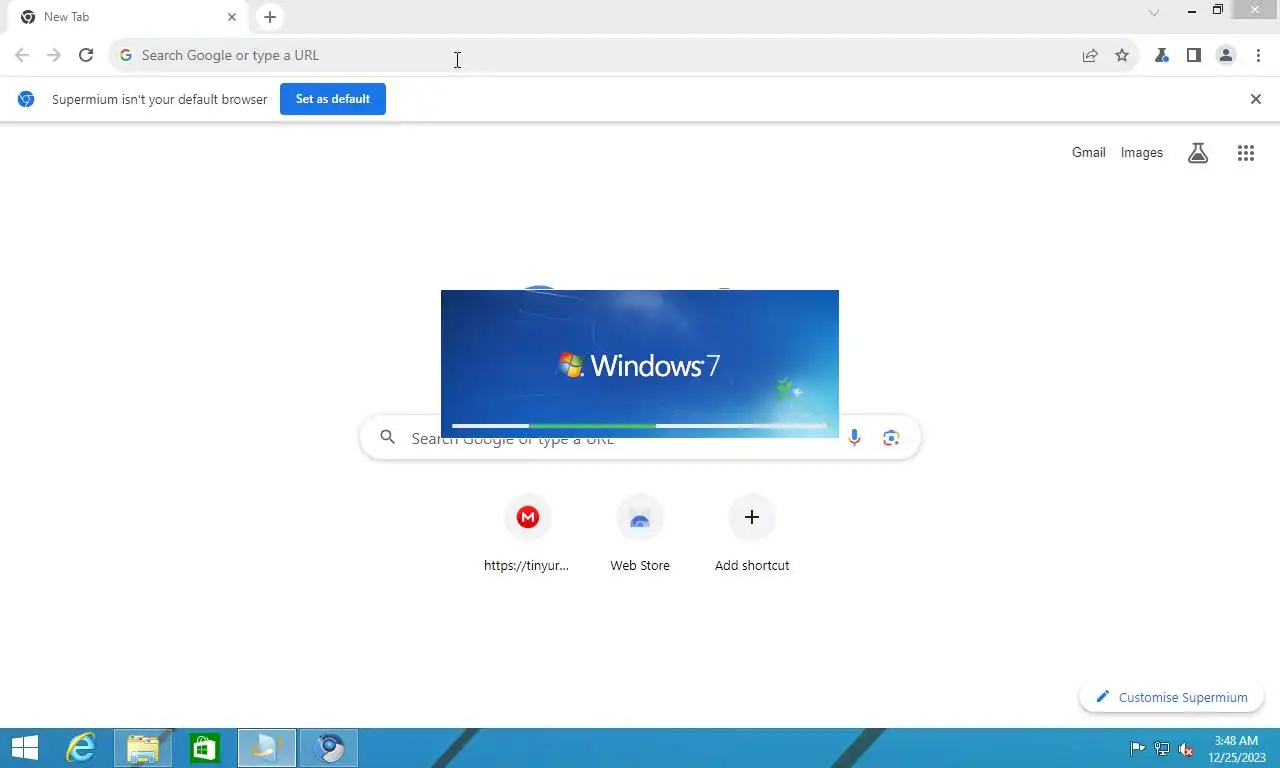Click Set as default button
The width and height of the screenshot is (1280, 768).
[333, 99]
